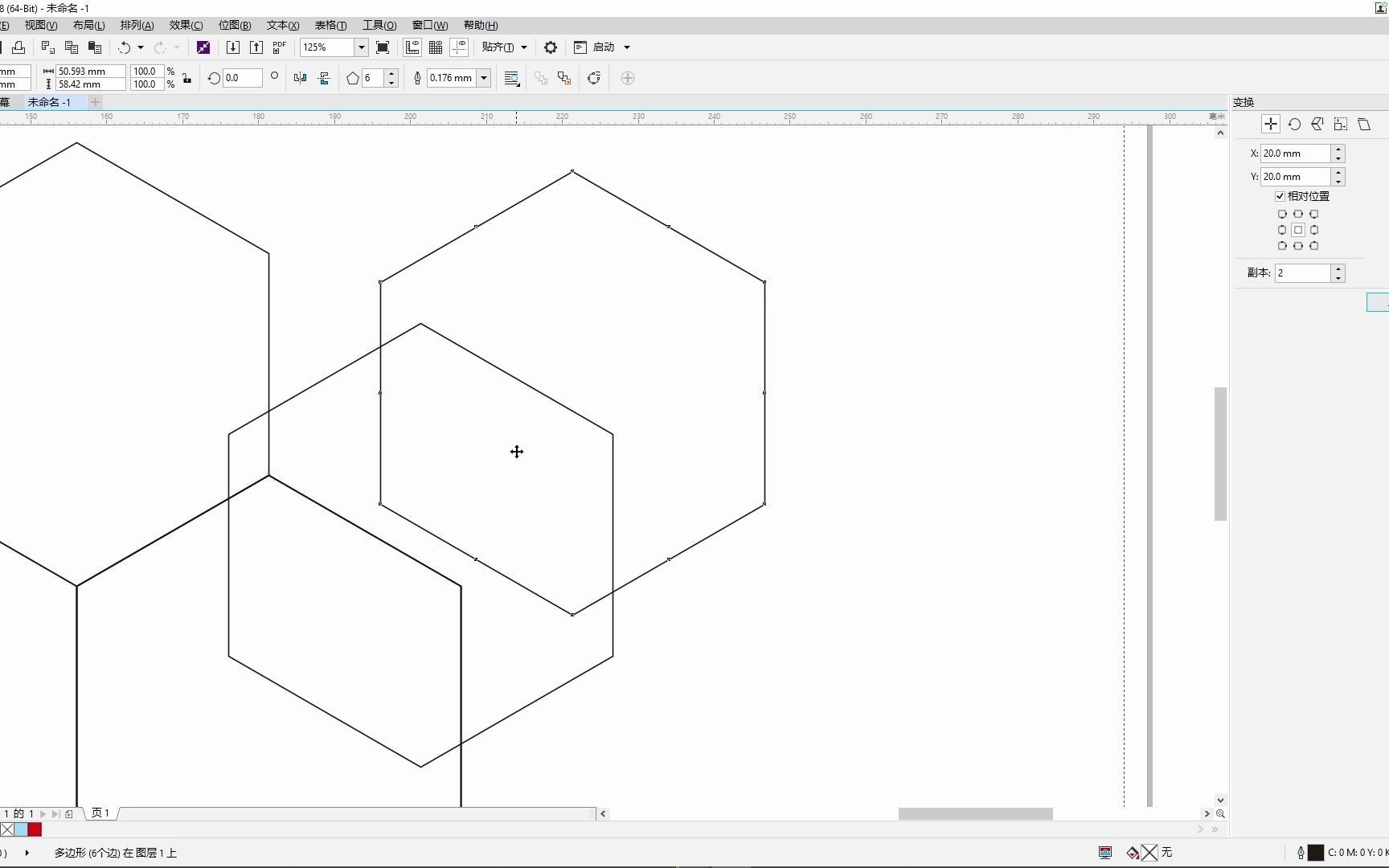Click the Publish to PDF icon

pyautogui.click(x=280, y=47)
